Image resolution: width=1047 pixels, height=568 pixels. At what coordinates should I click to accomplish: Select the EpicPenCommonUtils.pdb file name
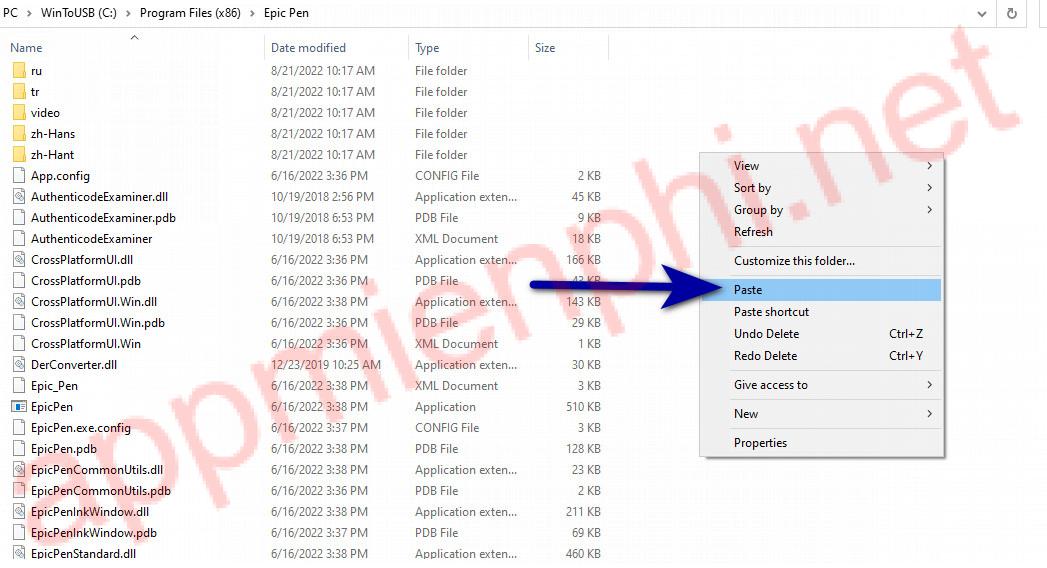[x=101, y=491]
